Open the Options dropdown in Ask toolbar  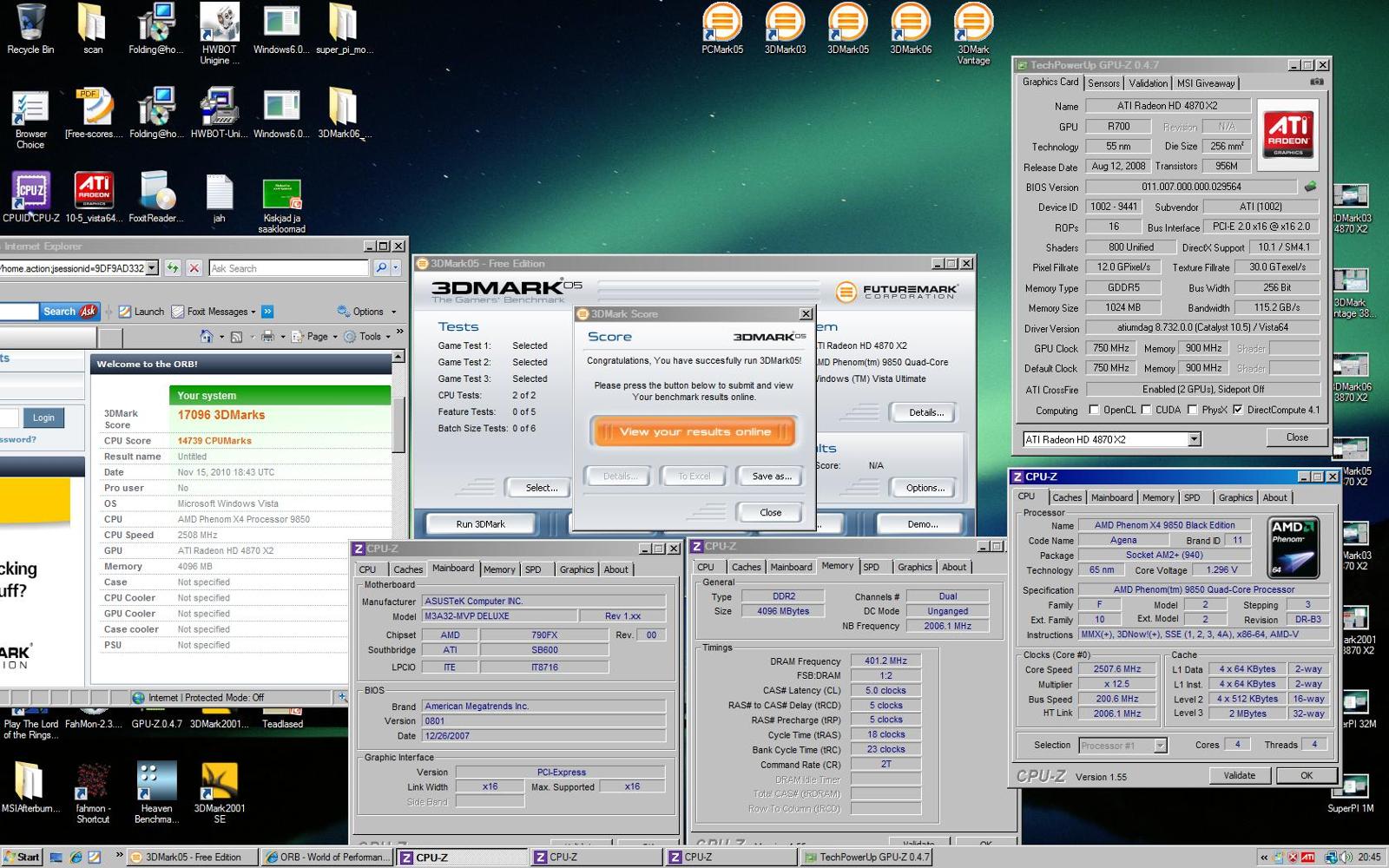coord(367,311)
